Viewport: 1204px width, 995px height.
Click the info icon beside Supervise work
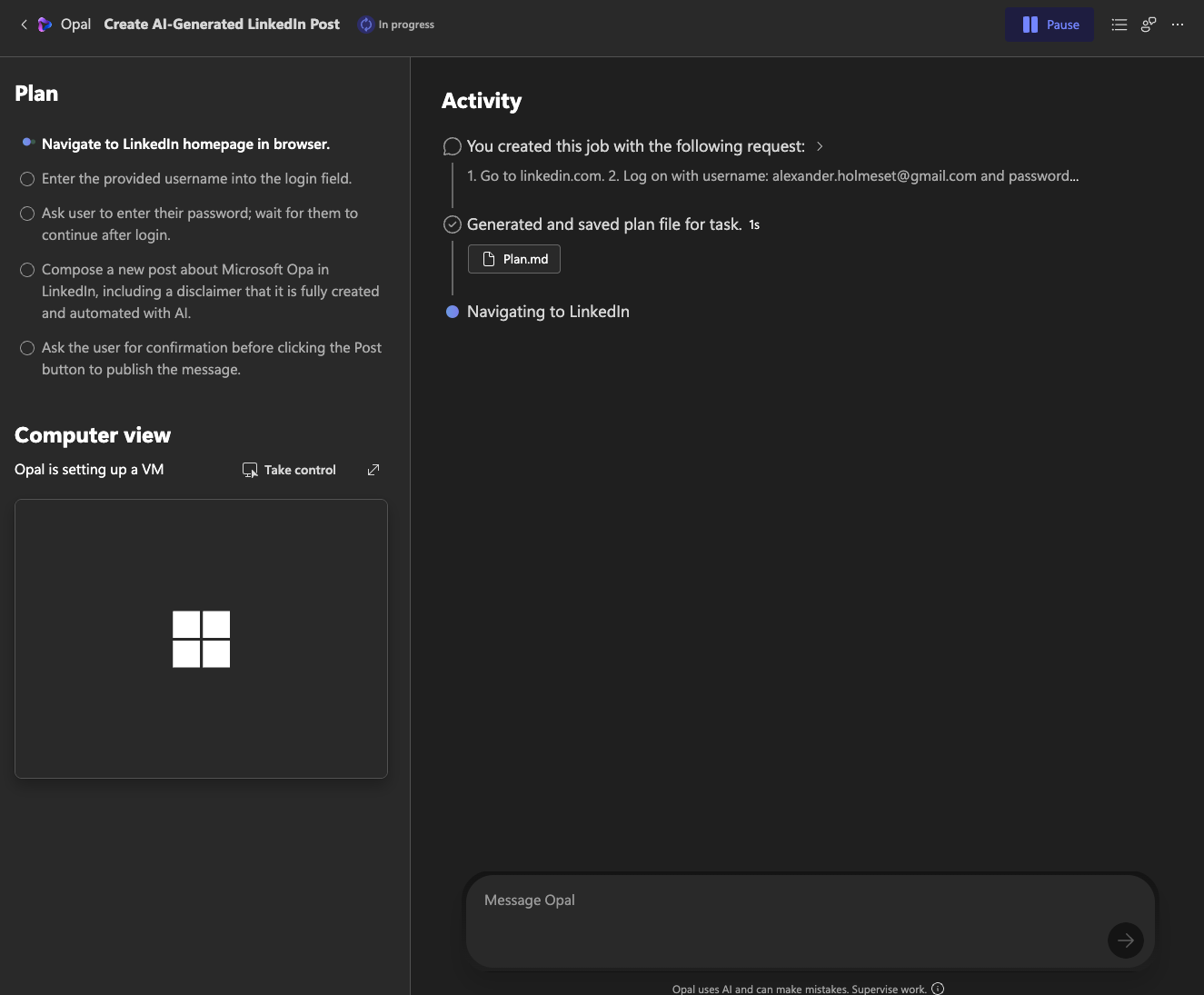click(x=938, y=989)
